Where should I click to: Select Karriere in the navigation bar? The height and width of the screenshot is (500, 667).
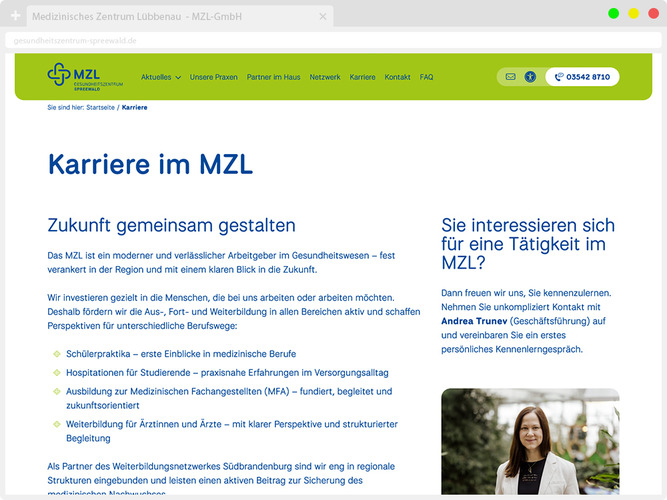pos(362,77)
